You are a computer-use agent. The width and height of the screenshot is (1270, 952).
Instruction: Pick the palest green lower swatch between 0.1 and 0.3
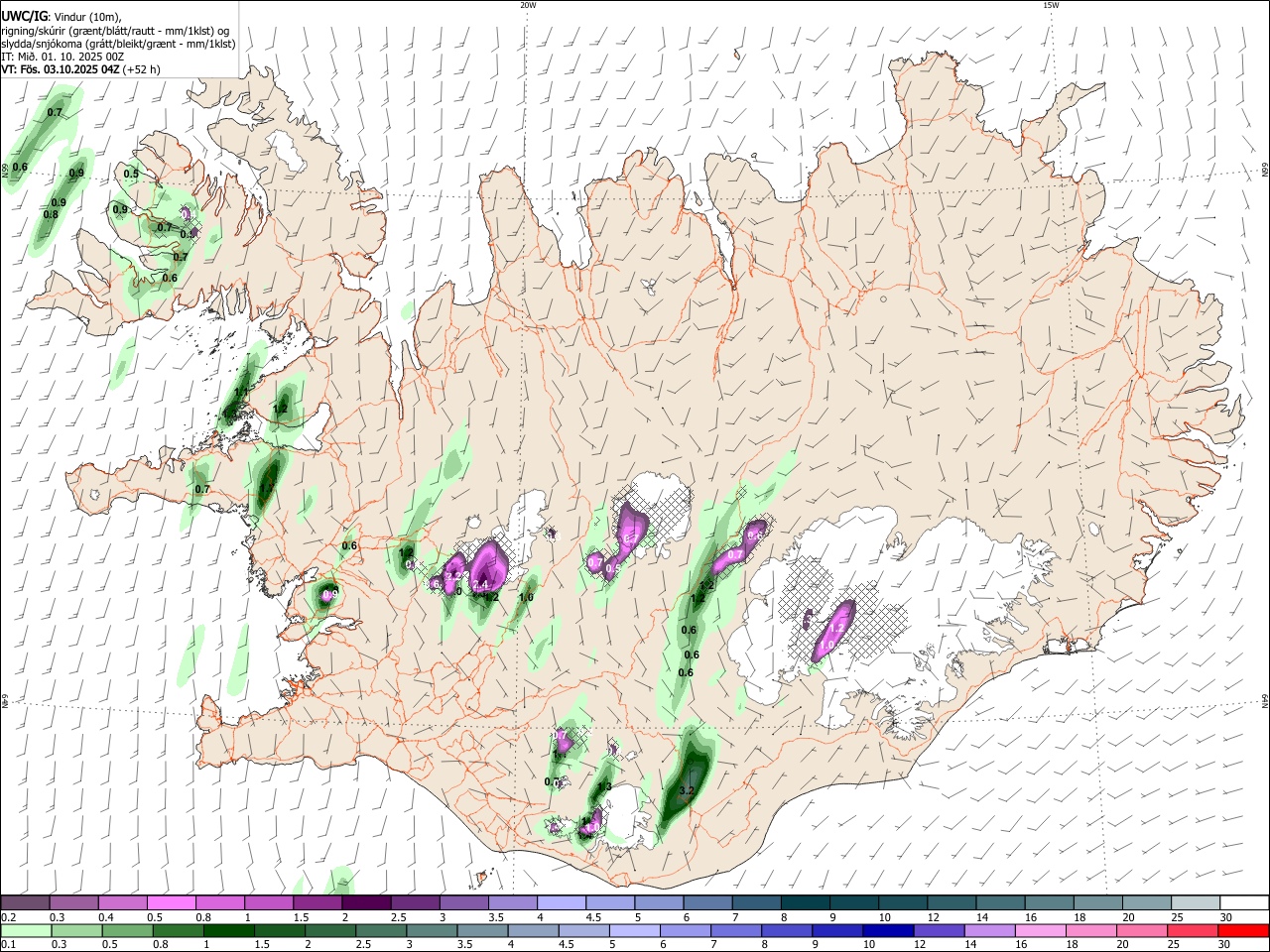point(25,930)
